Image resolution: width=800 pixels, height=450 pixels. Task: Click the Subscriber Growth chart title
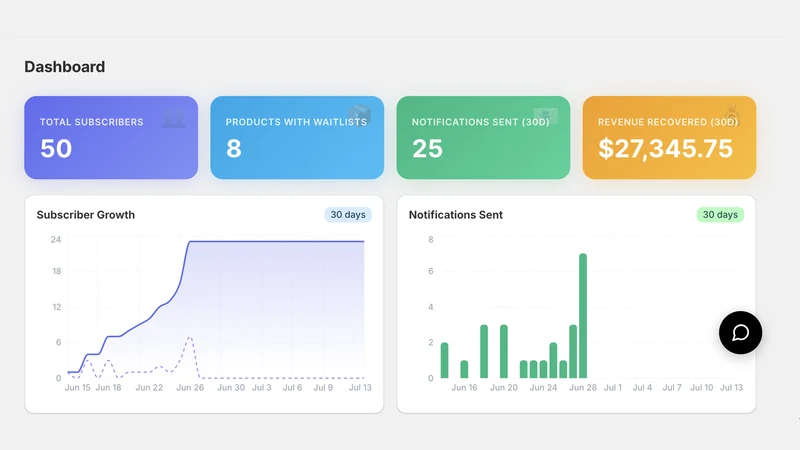click(x=86, y=215)
